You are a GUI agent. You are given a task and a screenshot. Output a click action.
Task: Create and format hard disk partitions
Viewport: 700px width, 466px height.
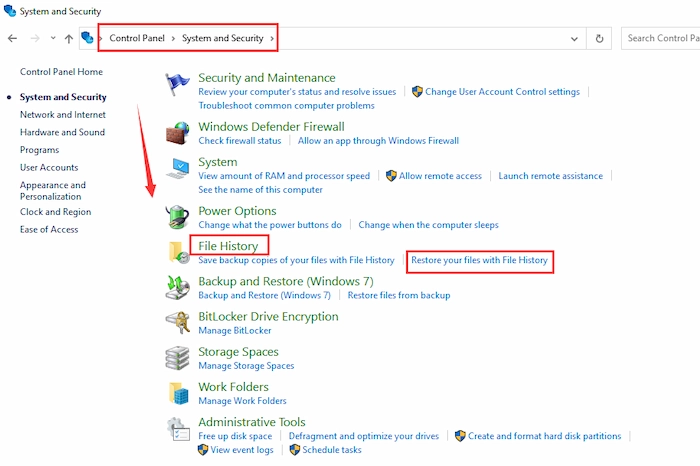[545, 436]
